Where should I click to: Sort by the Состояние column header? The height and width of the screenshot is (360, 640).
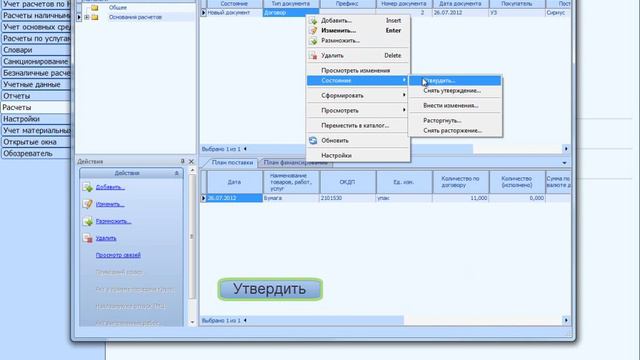coord(235,4)
